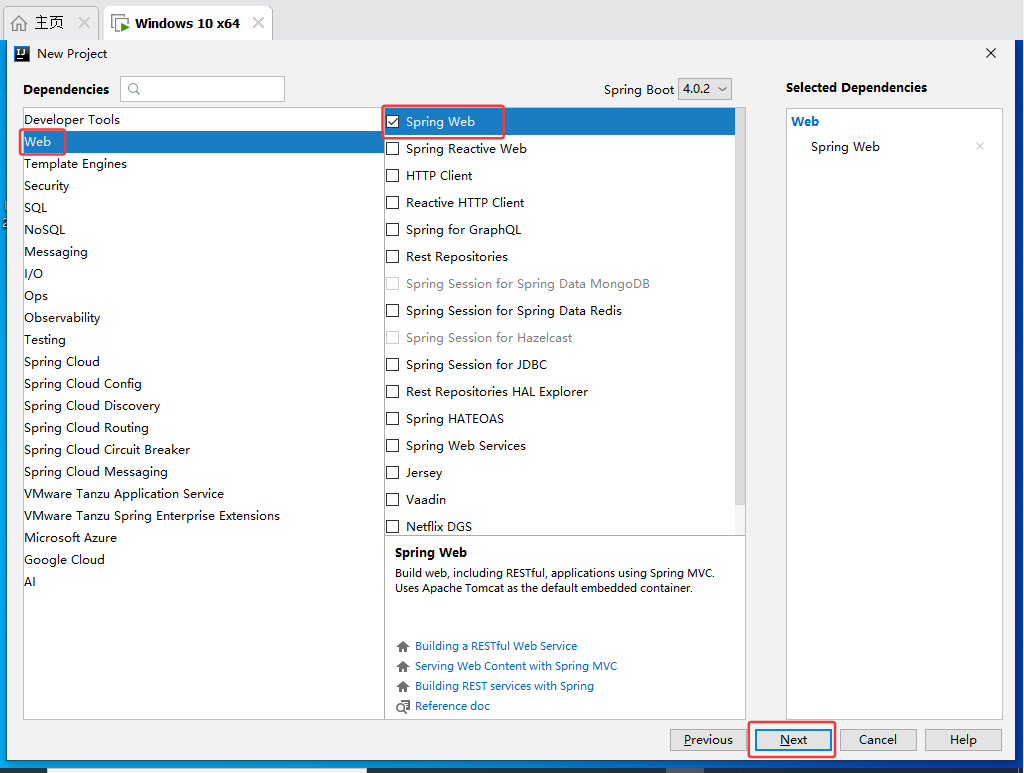The height and width of the screenshot is (773, 1024).
Task: Select the Spring Cloud category
Action: 203,362
